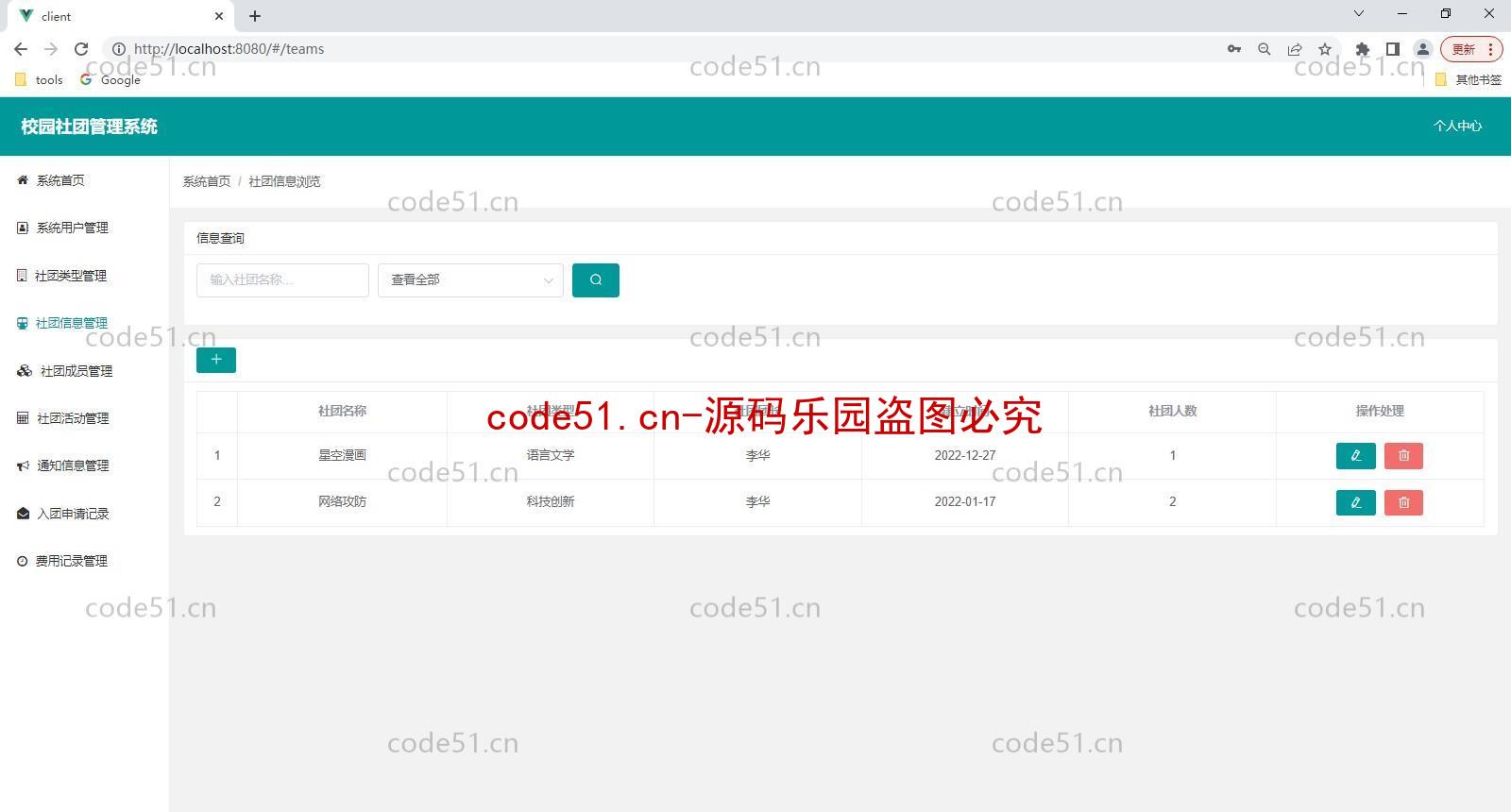Viewport: 1511px width, 812px height.
Task: Go back with browser back arrow
Action: coord(21,49)
